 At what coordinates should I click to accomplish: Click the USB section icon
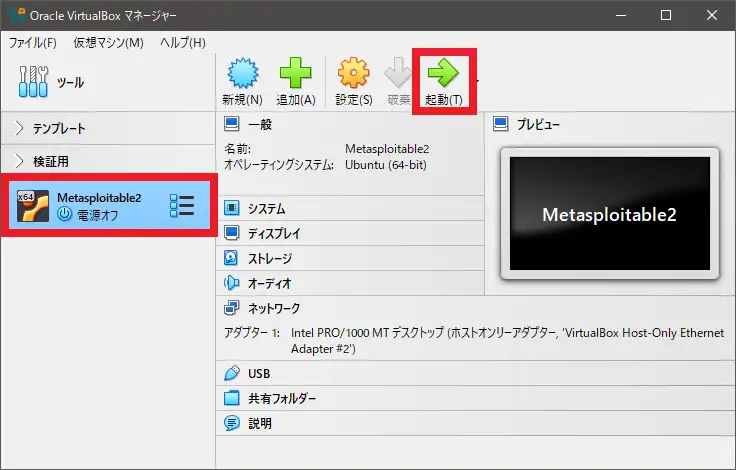click(232, 374)
